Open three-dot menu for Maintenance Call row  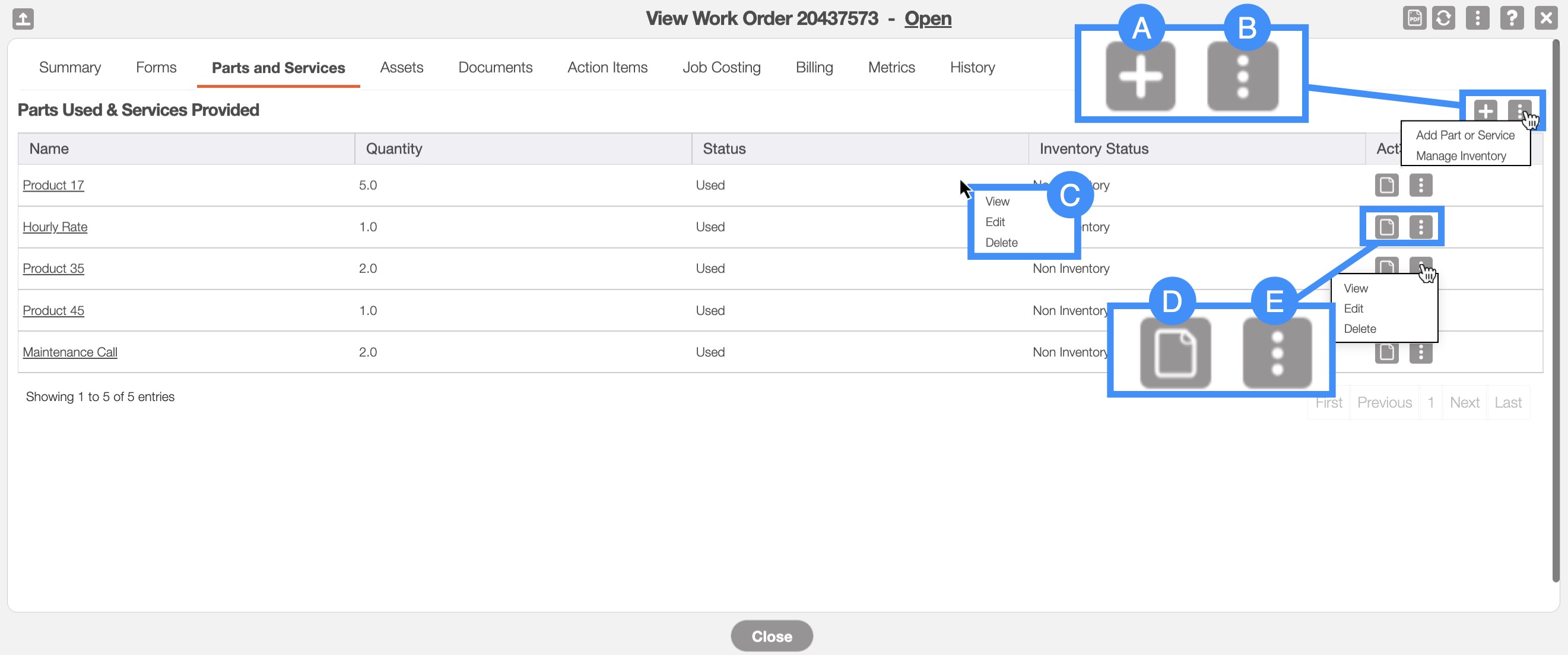click(1420, 352)
